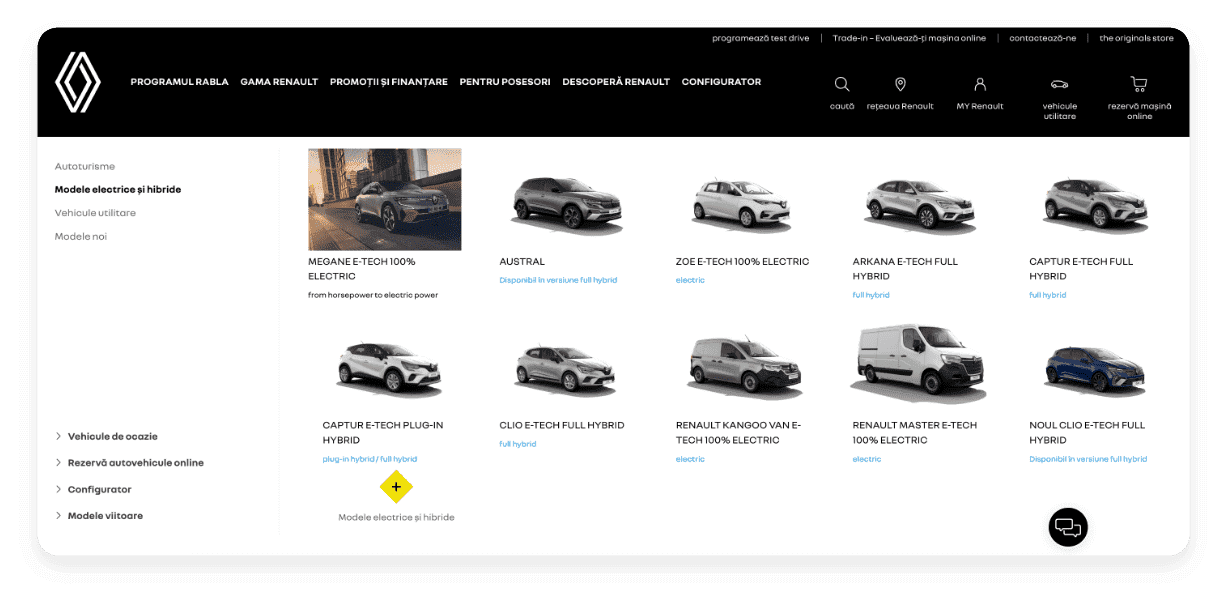Open CONFIGURATOR top menu item

tap(721, 82)
